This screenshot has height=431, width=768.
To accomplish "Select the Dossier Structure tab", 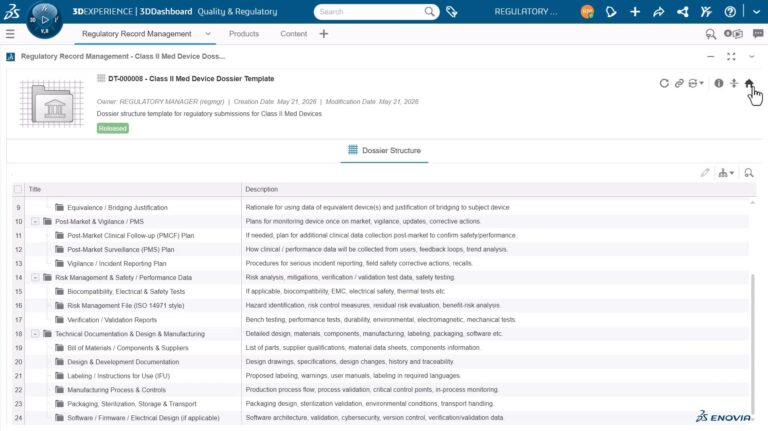I will [x=384, y=150].
